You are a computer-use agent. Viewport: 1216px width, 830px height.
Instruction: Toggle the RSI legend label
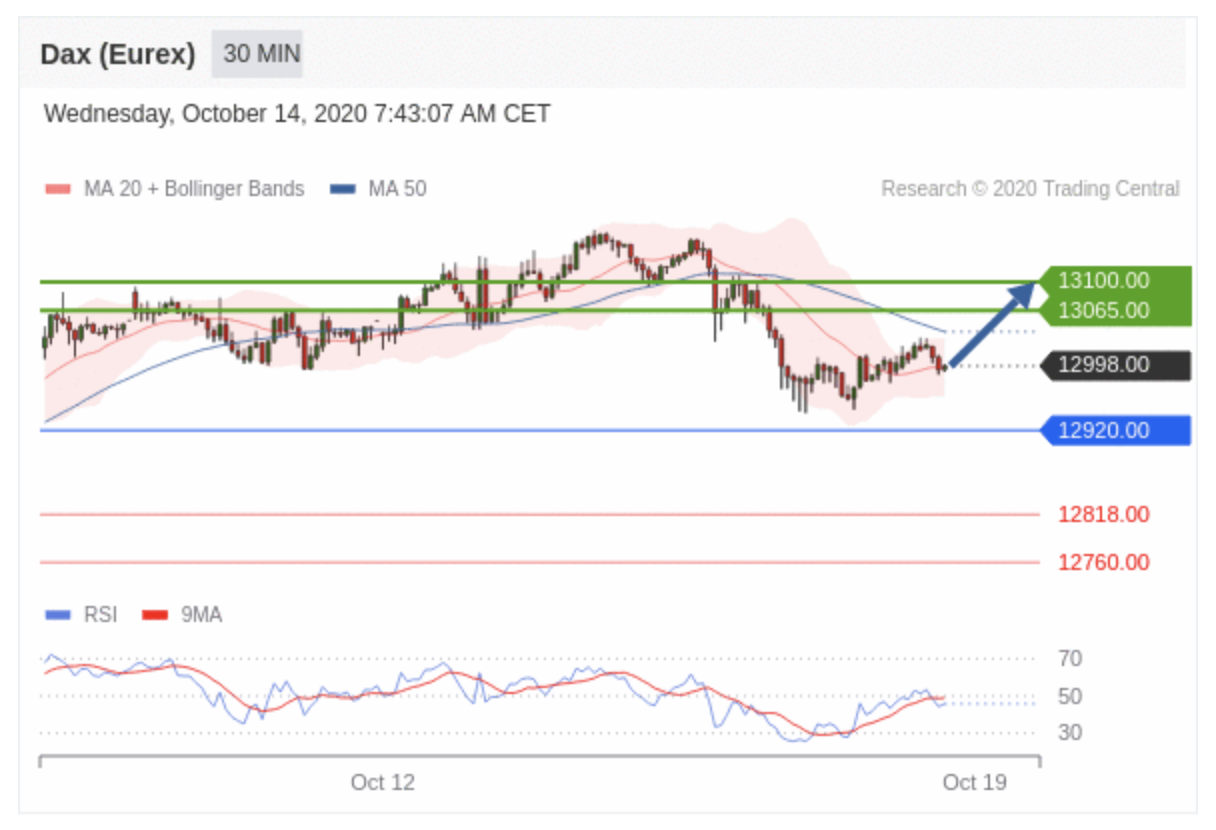tap(100, 615)
